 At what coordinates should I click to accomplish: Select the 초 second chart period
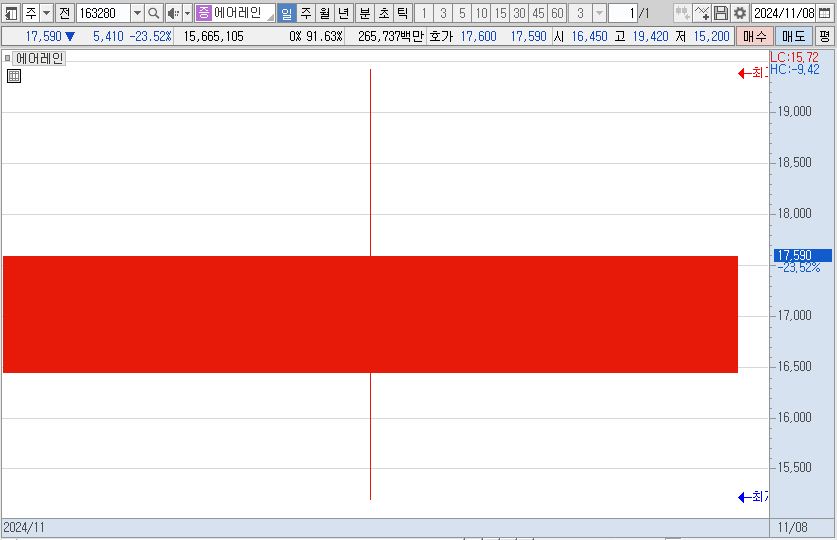[384, 13]
